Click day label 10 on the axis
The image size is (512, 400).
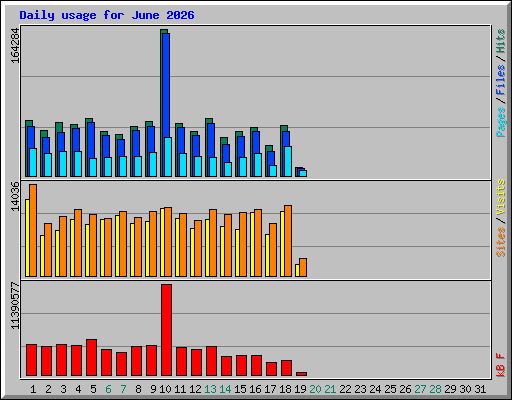165,389
